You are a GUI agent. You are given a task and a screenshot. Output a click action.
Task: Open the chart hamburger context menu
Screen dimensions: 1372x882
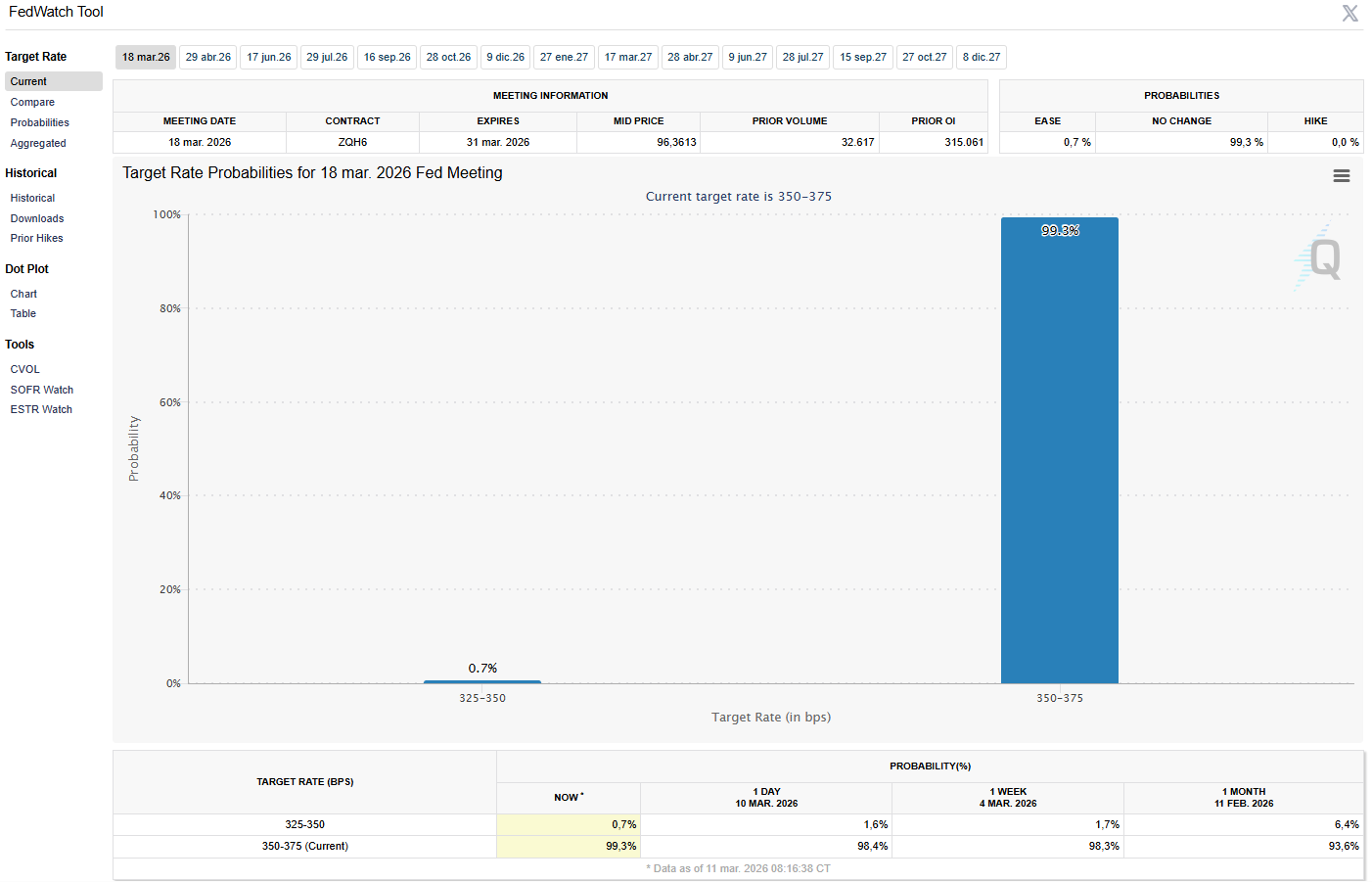1341,176
